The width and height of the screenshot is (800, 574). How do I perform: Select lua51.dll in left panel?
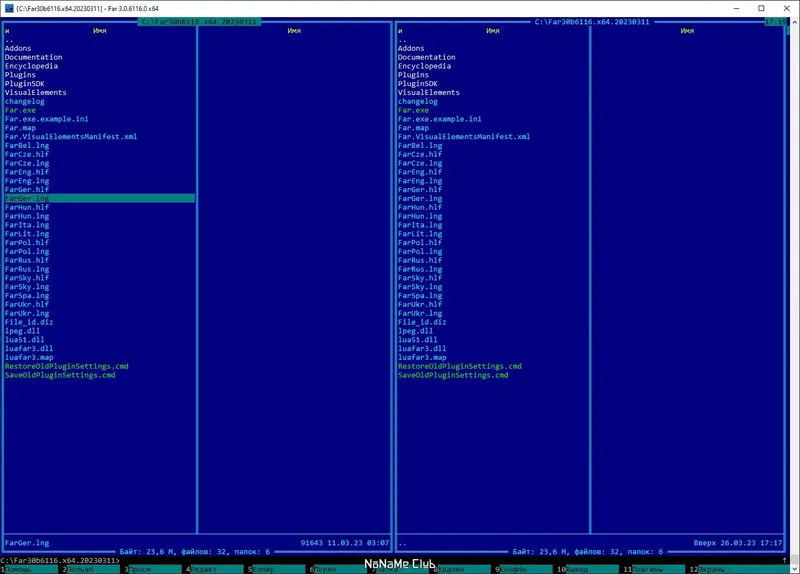tap(24, 340)
